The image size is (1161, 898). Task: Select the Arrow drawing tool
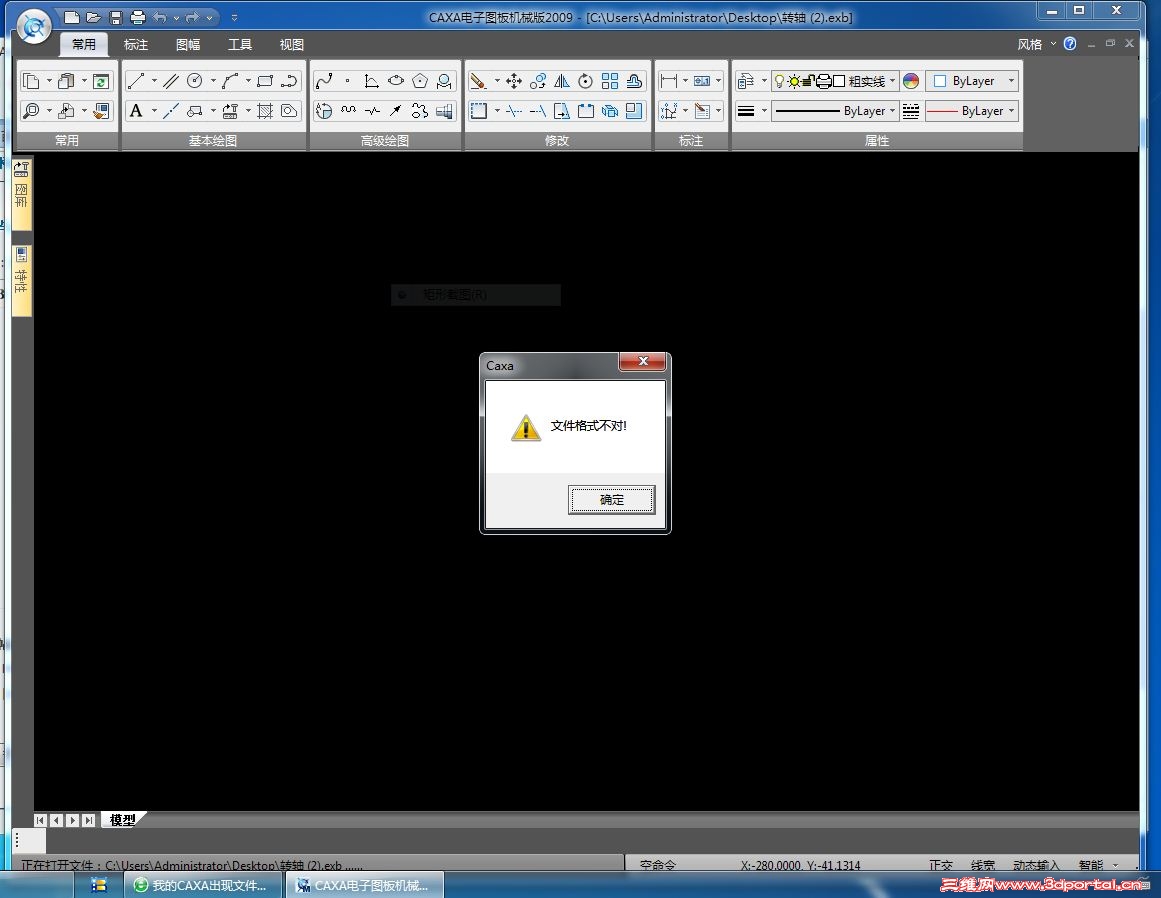pyautogui.click(x=396, y=111)
